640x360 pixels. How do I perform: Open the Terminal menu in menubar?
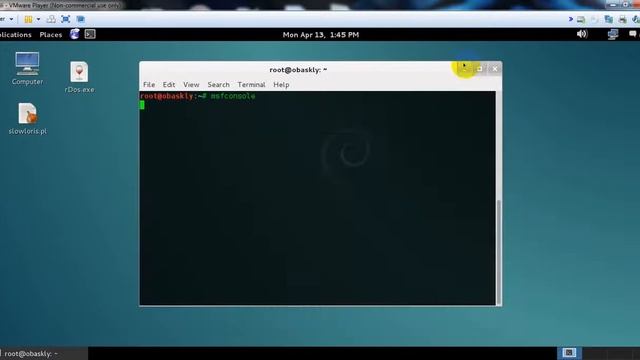[251, 84]
